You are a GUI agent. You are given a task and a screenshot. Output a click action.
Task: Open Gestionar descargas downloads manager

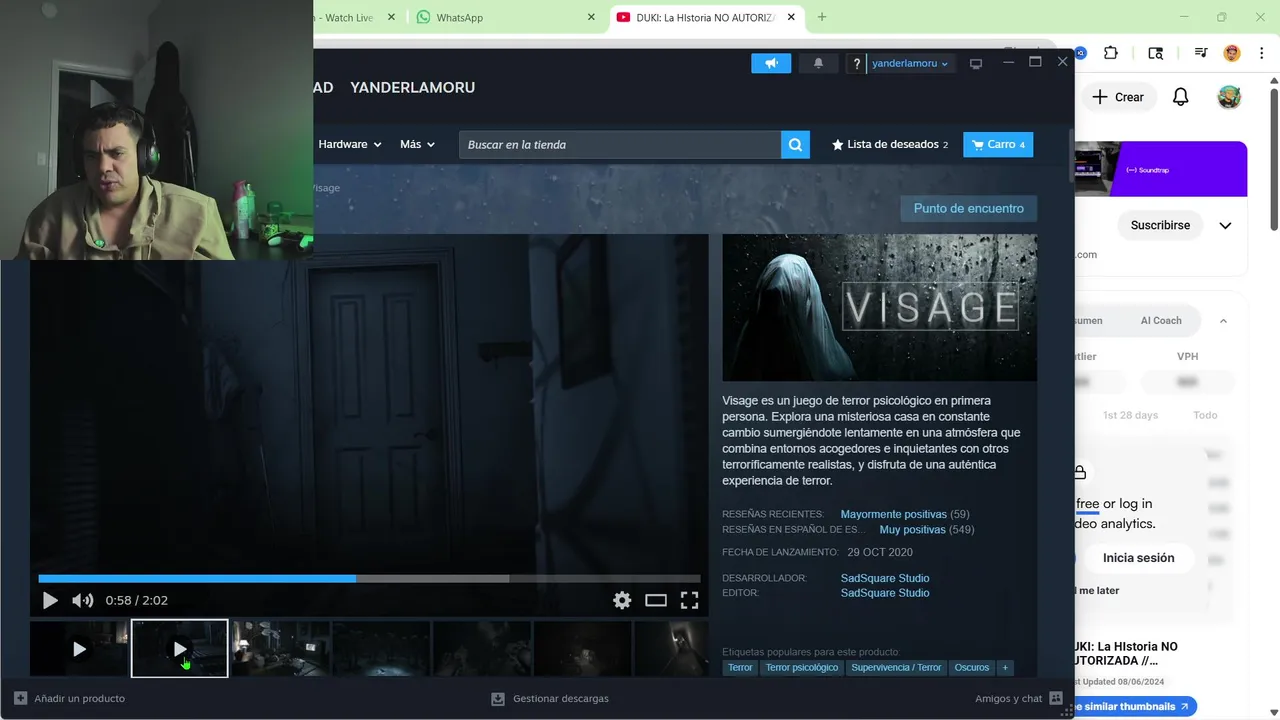click(x=550, y=698)
